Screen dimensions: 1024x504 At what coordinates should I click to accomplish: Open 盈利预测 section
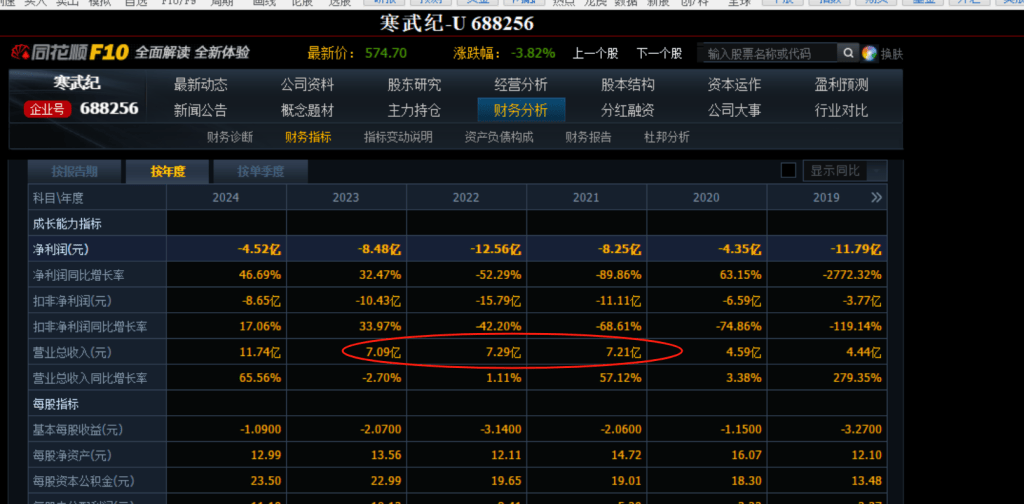pyautogui.click(x=841, y=85)
